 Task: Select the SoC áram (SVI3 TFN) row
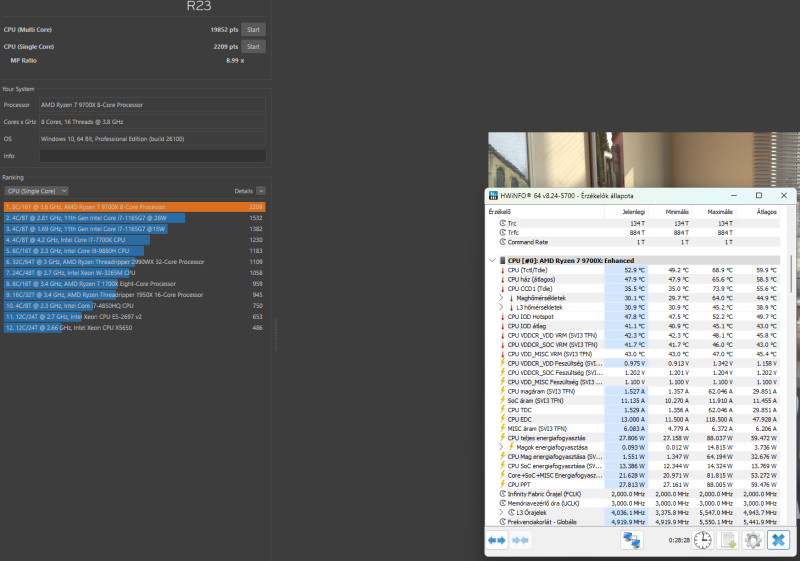634,400
